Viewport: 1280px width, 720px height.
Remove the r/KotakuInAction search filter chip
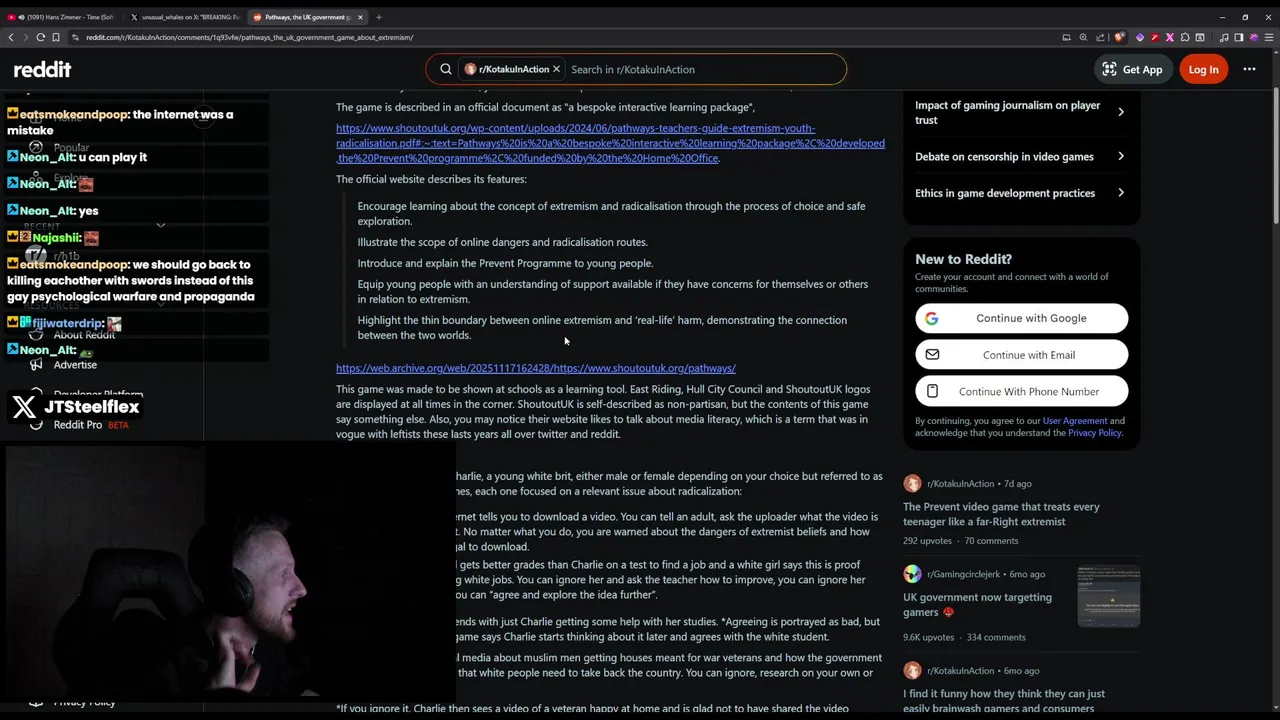556,69
